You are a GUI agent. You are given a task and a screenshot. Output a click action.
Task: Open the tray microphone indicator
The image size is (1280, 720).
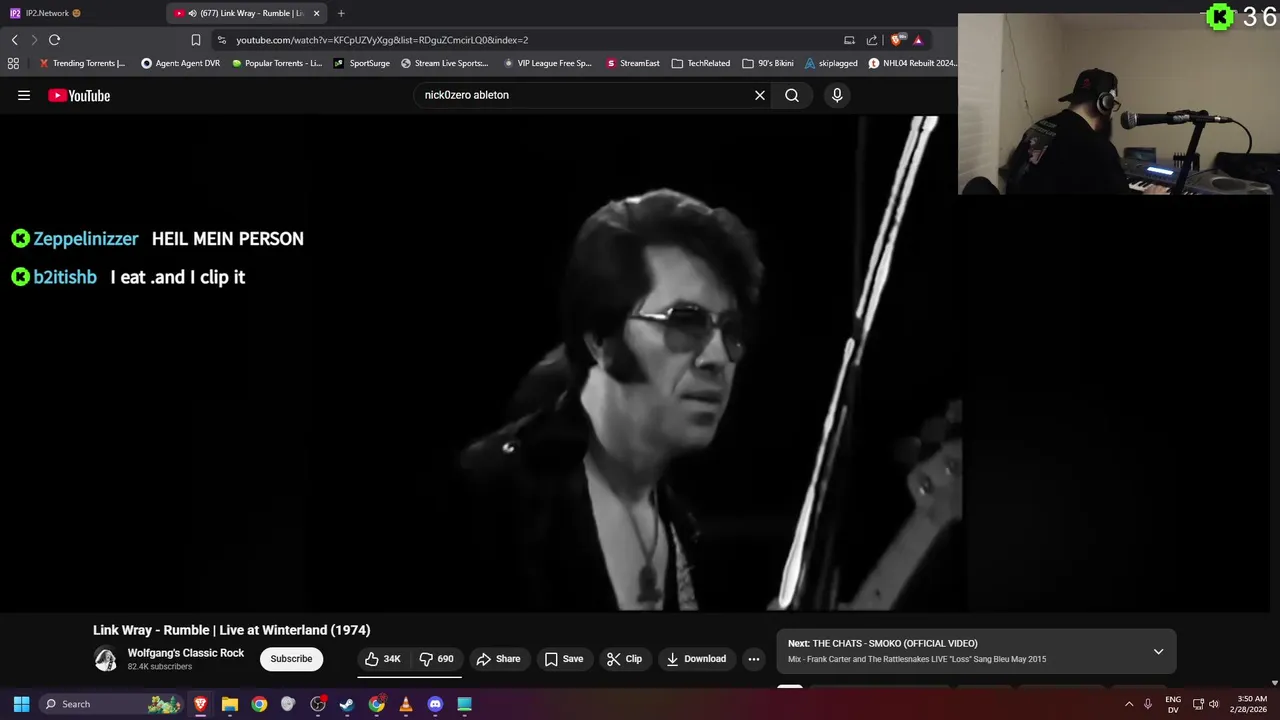(x=1148, y=704)
